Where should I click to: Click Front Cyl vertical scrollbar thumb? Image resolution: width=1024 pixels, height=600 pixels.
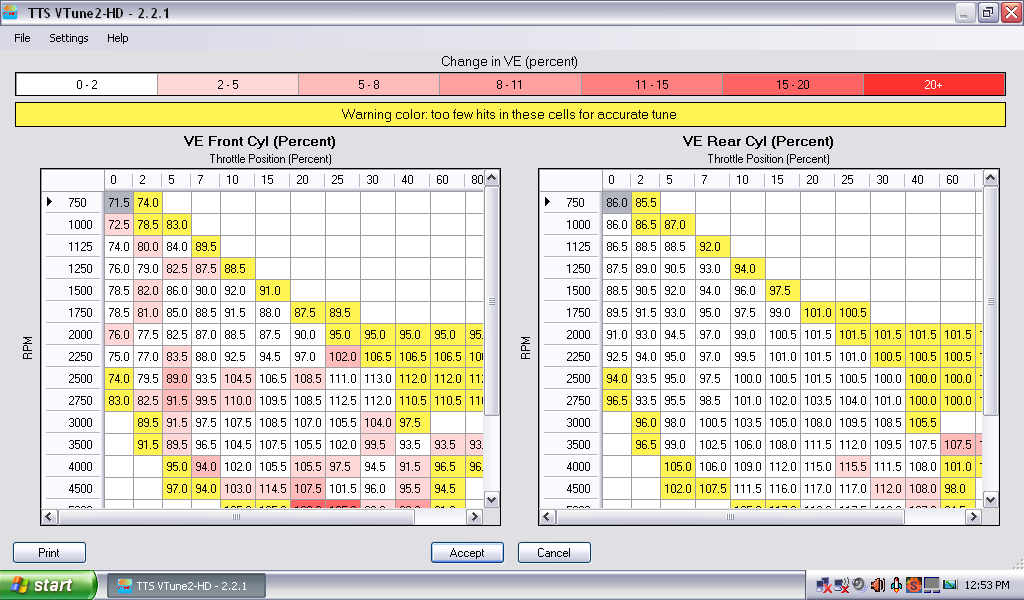[x=492, y=301]
